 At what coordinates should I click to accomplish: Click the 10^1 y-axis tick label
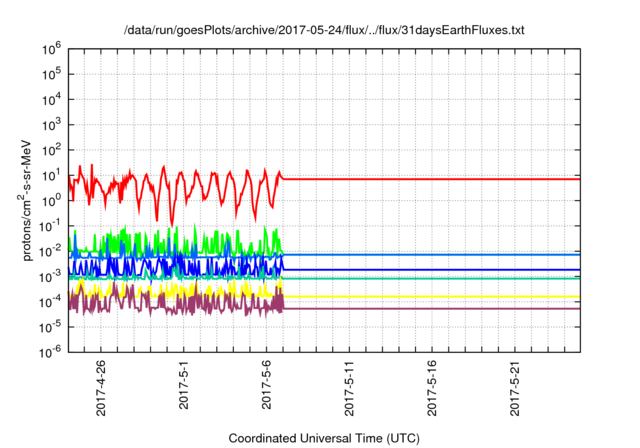(x=51, y=176)
